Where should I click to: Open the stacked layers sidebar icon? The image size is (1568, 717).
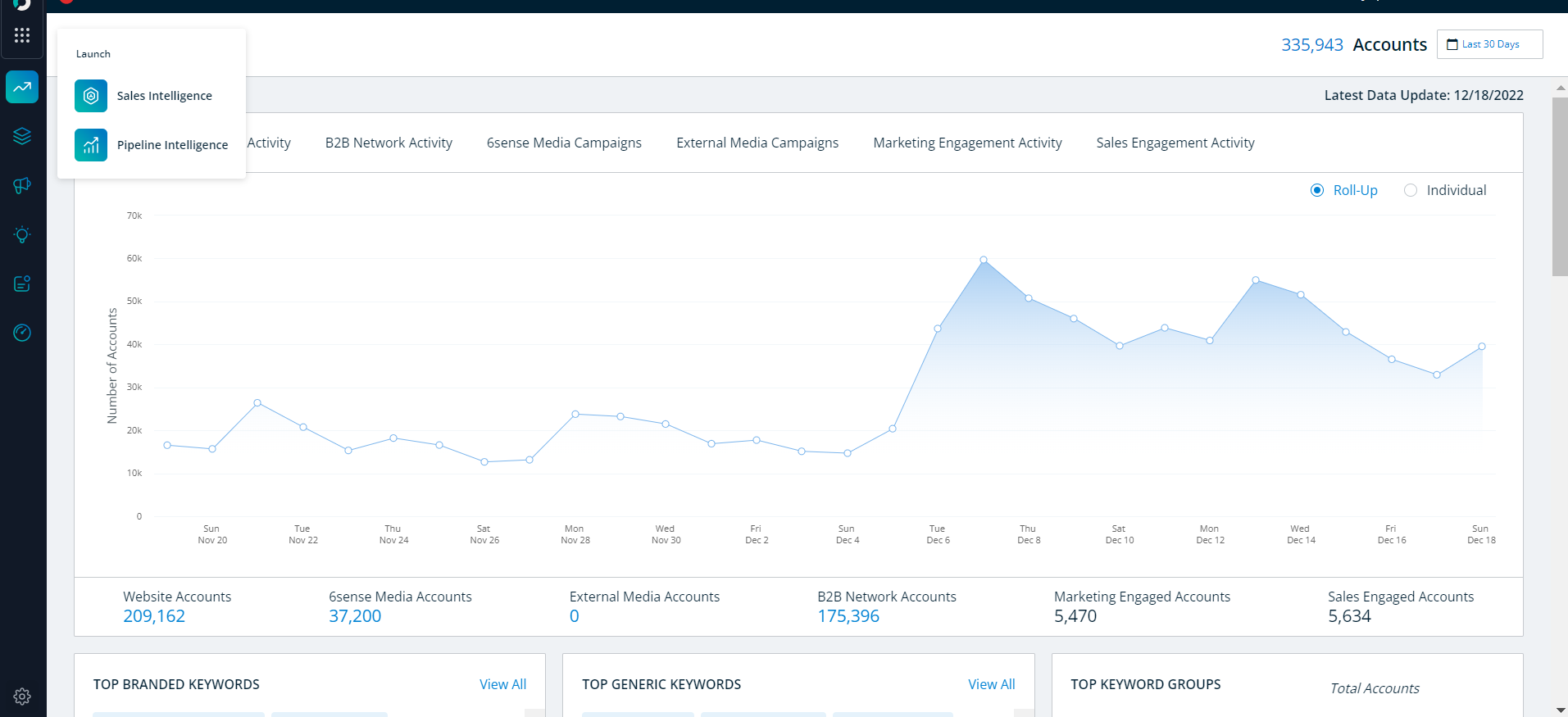coord(22,136)
